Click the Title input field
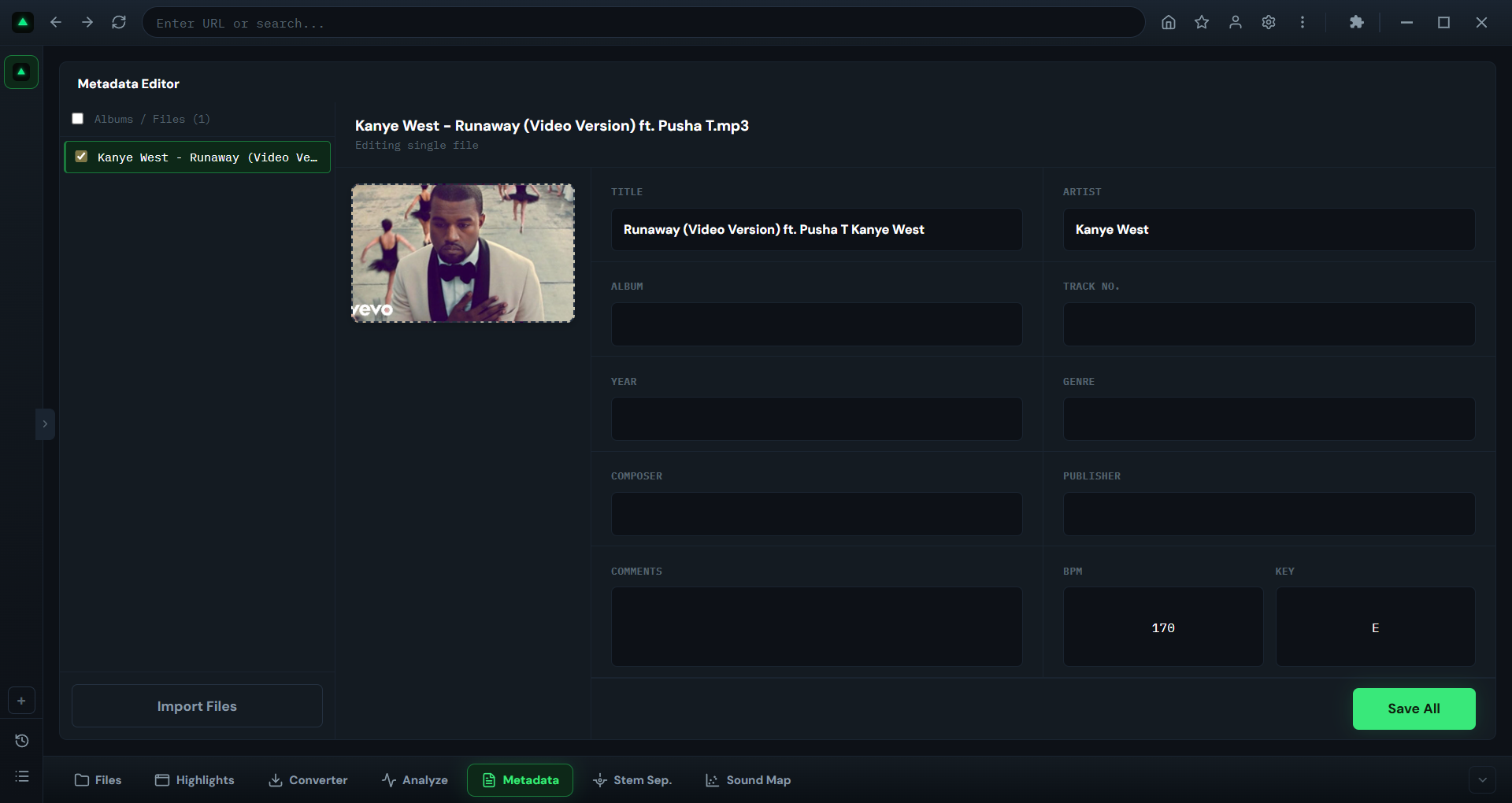 click(817, 230)
